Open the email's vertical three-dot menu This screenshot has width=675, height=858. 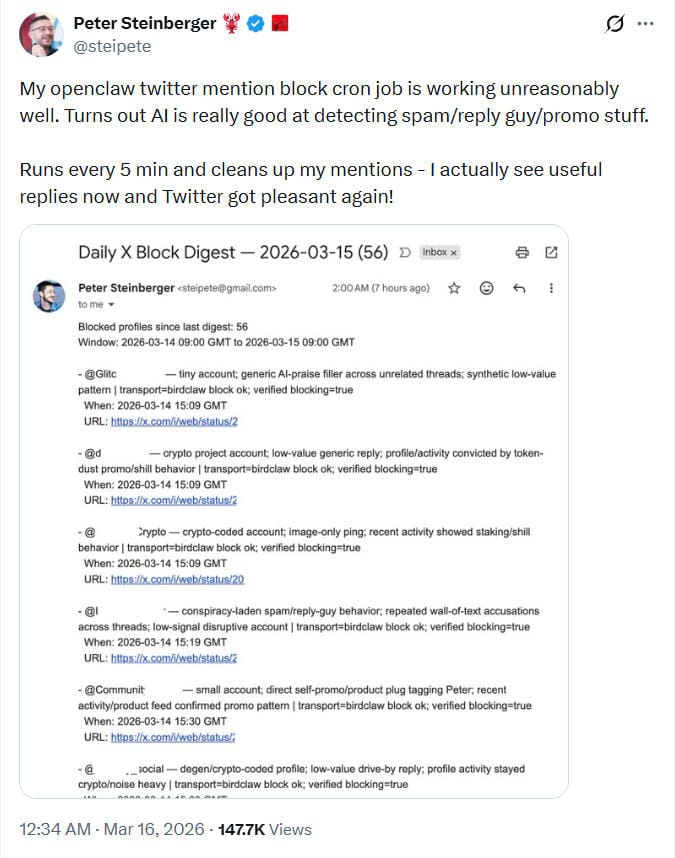pos(551,288)
